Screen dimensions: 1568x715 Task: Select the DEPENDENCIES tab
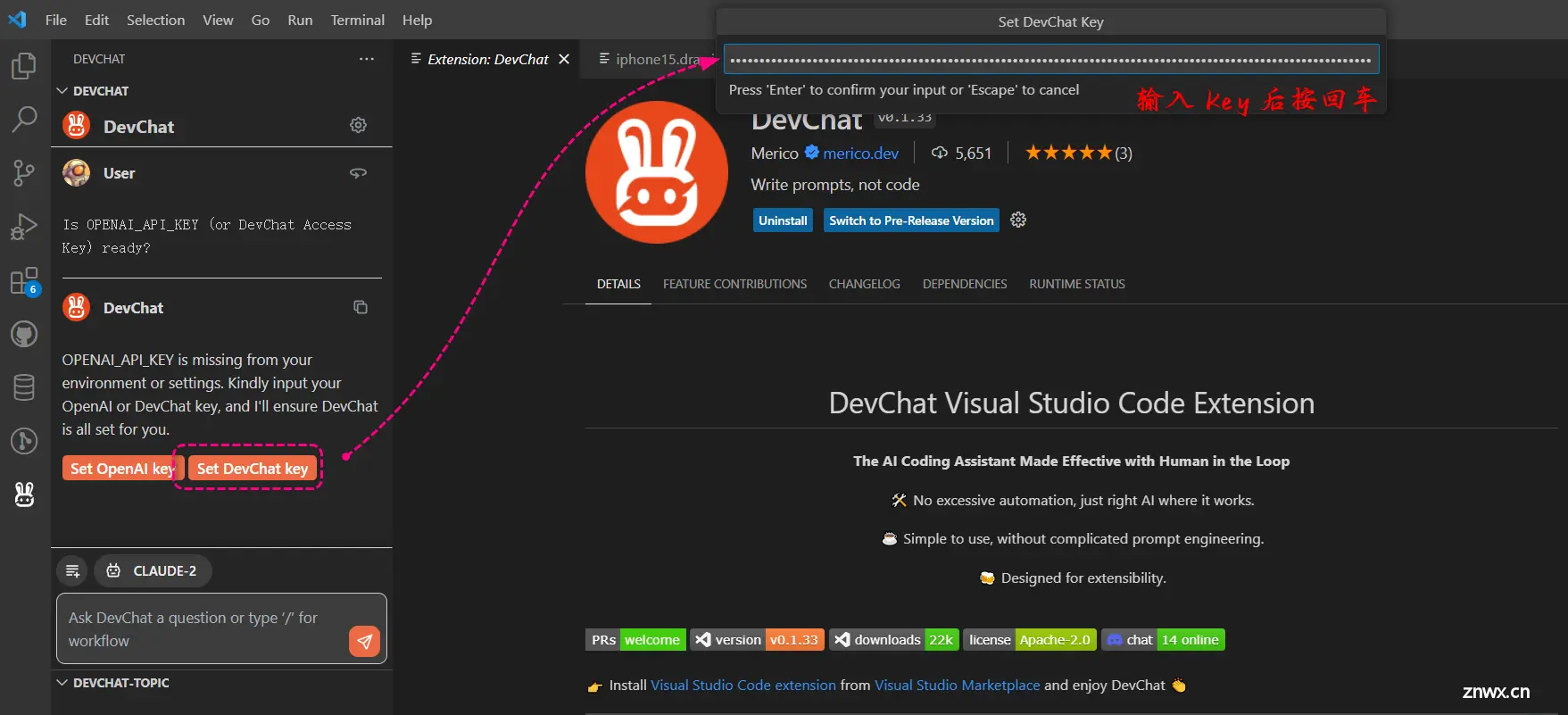(965, 284)
